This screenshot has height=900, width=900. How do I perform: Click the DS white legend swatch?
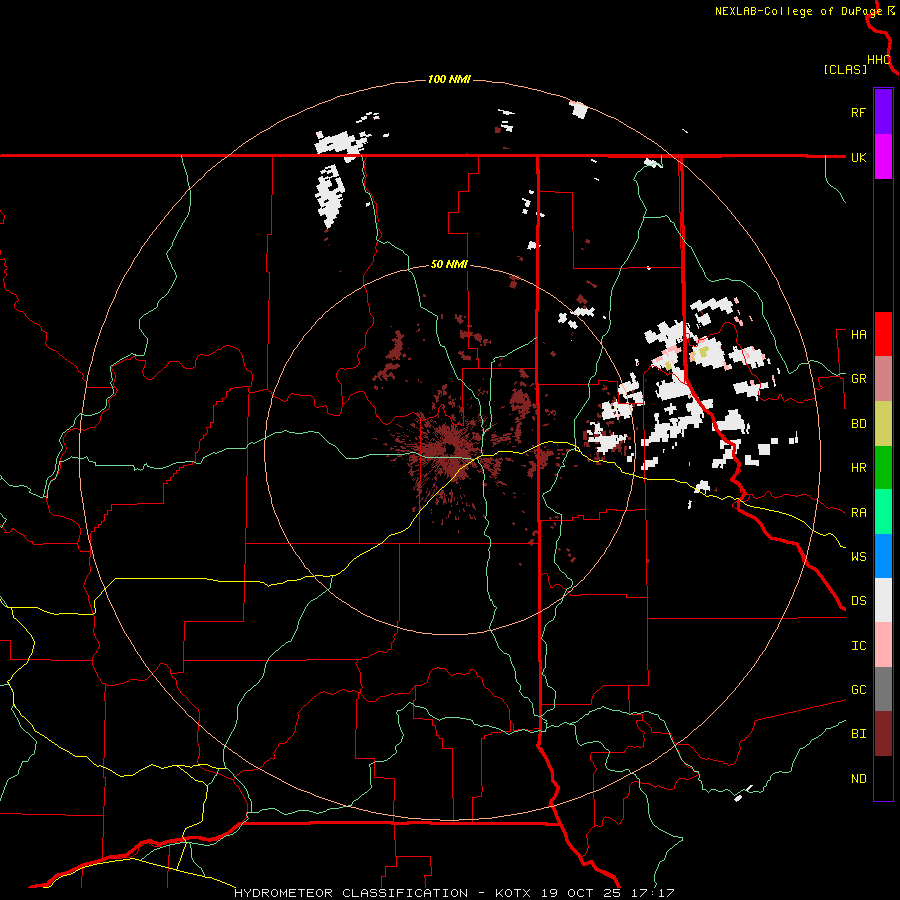[883, 600]
